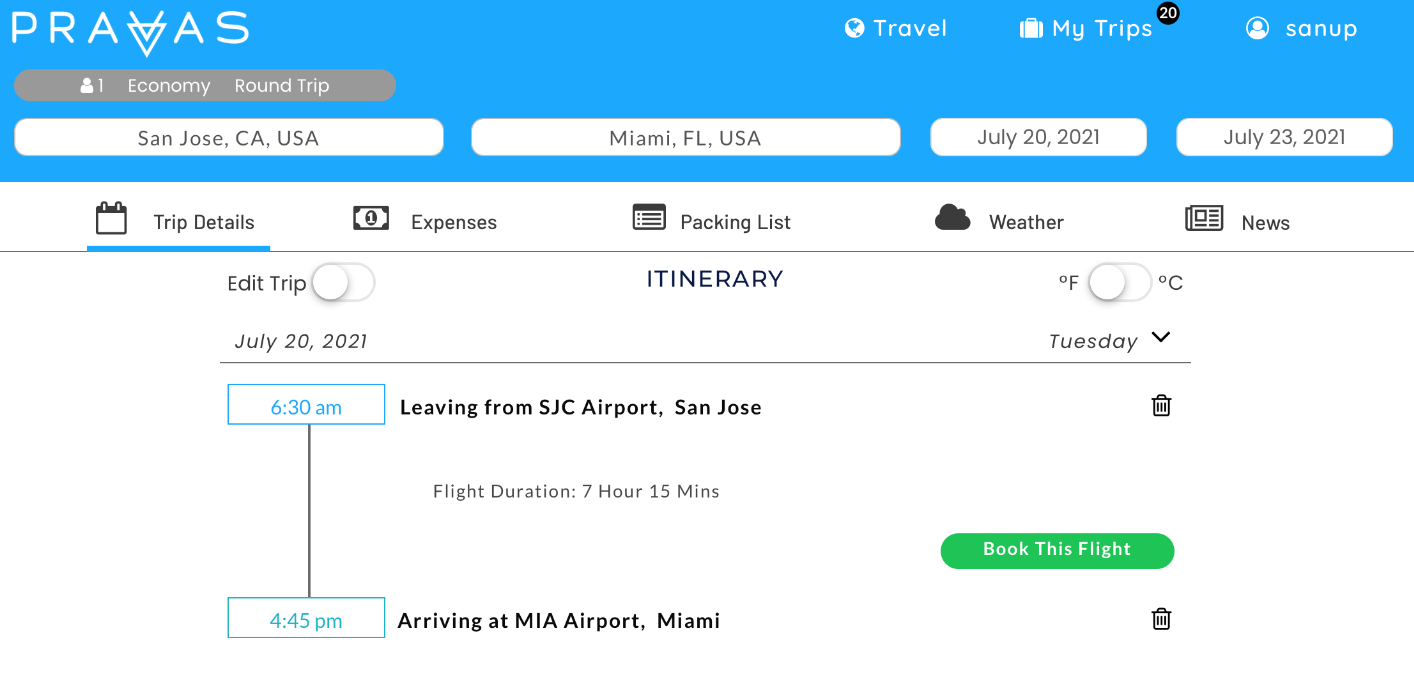
Task: Open the Travel globe icon
Action: (x=855, y=28)
